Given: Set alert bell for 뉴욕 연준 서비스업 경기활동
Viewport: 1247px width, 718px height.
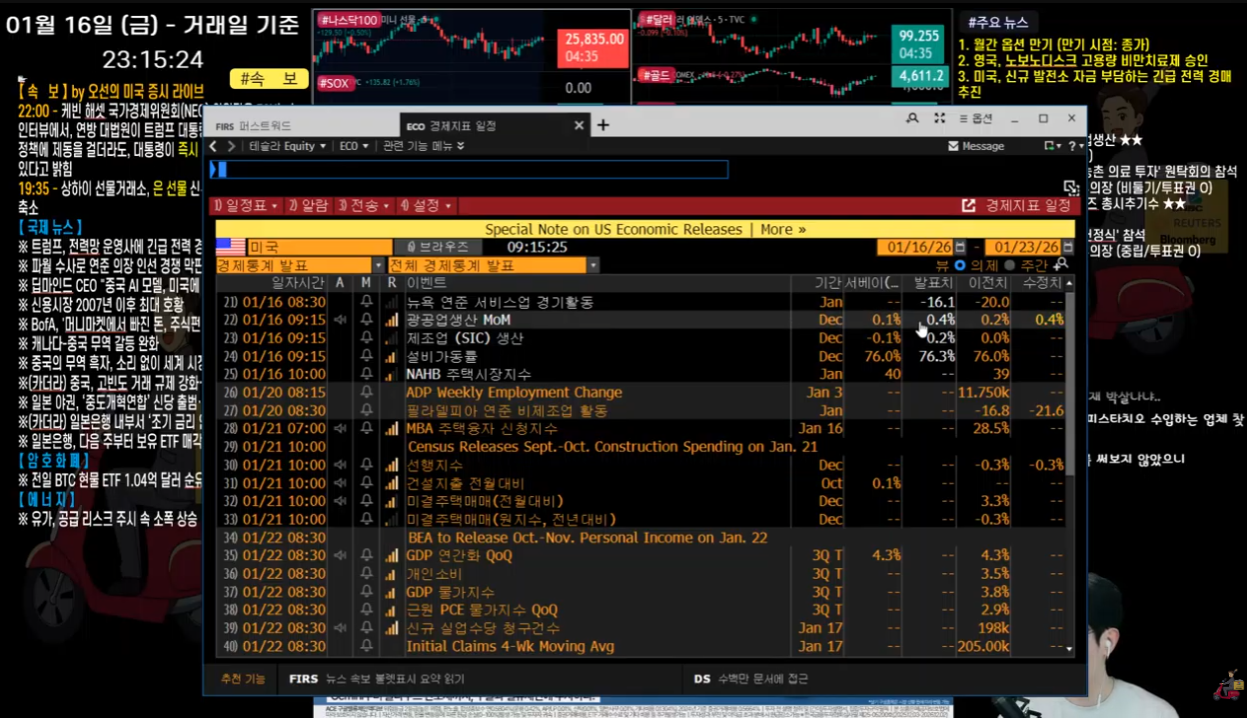Looking at the screenshot, I should [366, 302].
